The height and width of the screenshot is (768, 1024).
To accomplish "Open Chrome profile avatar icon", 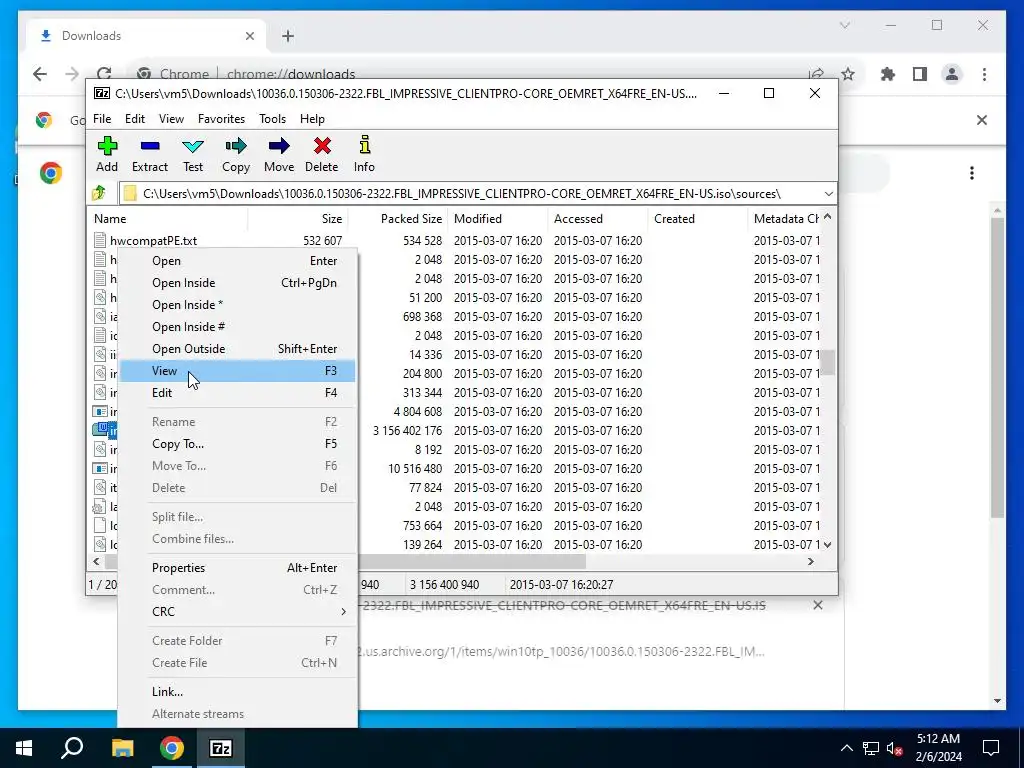I will click(x=952, y=74).
